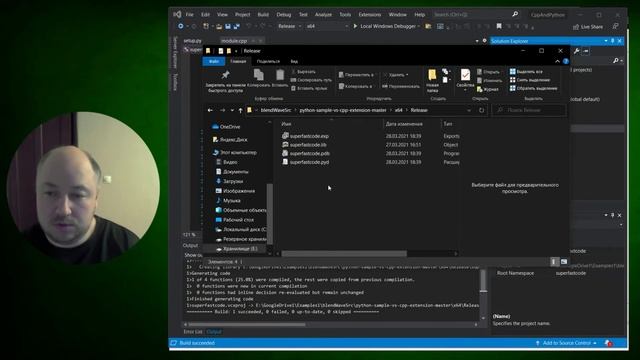Open Удалить (Delete) dropdown in ribbon

coord(396,75)
